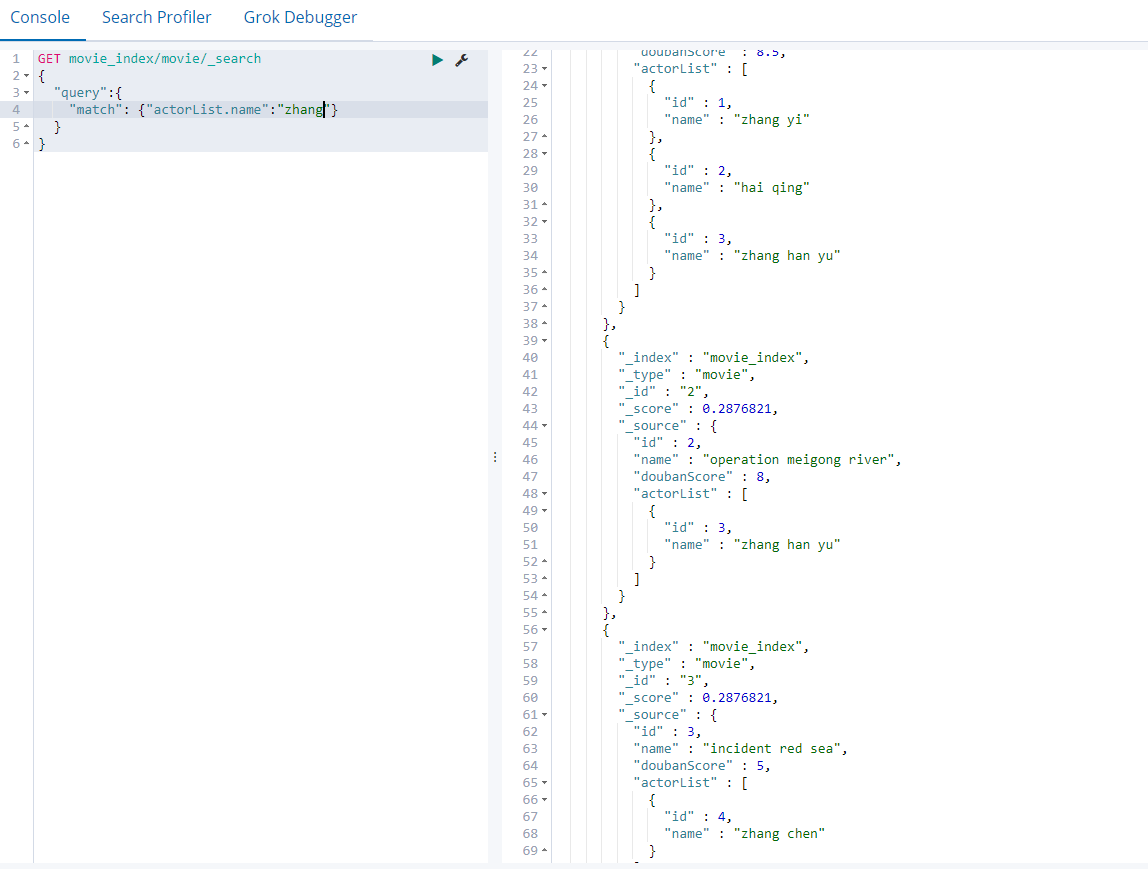
Task: Collapse the fold at response line 32
Action: tap(545, 222)
